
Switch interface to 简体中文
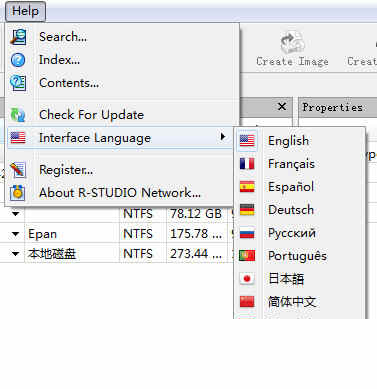292,302
